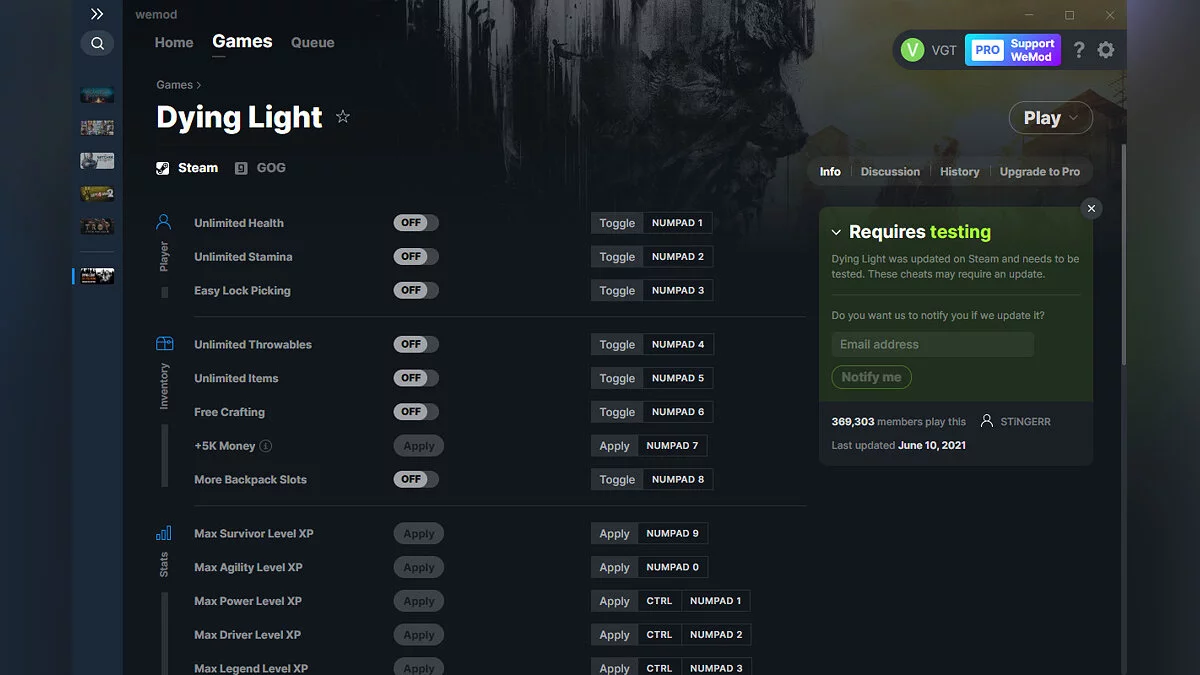Click the Email address input field
Viewport: 1200px width, 675px height.
click(x=932, y=344)
